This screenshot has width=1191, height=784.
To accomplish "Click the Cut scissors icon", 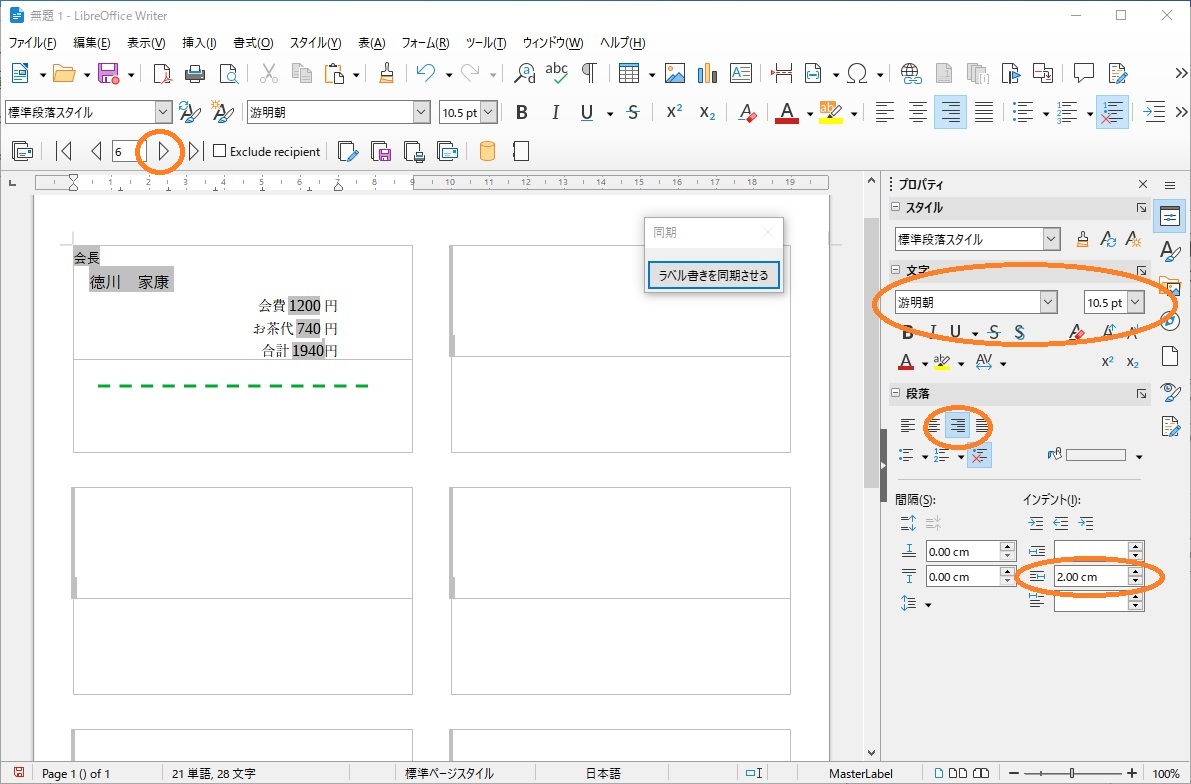I will 268,73.
